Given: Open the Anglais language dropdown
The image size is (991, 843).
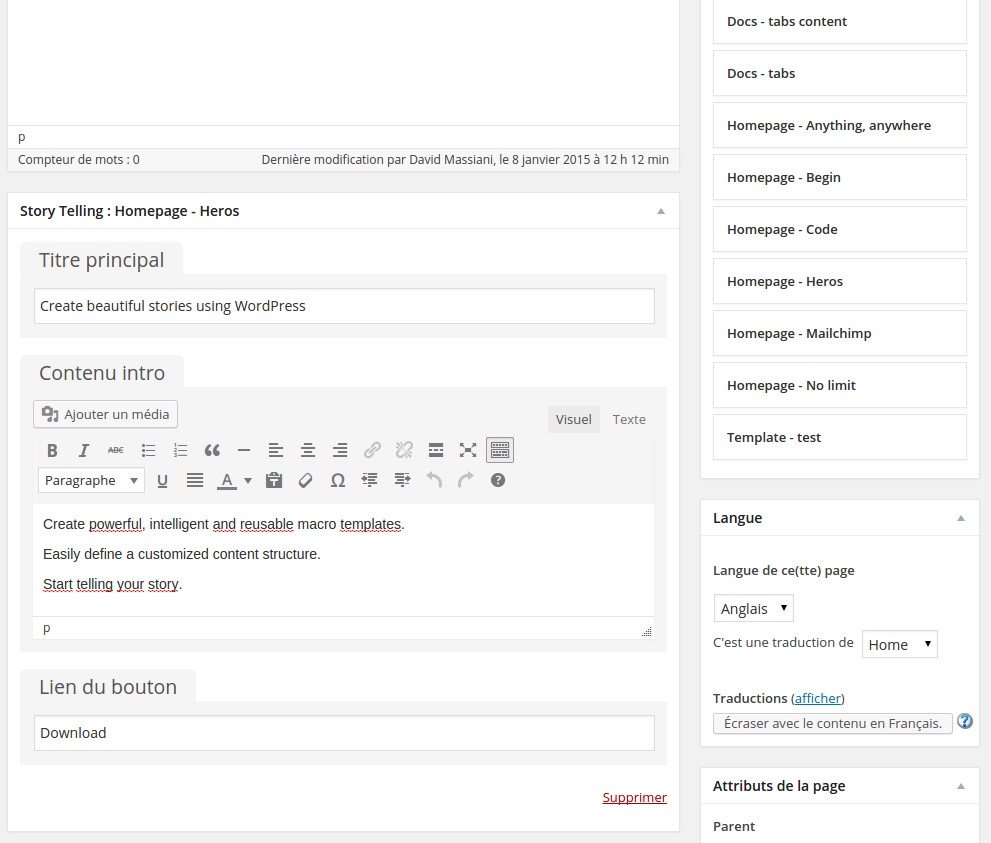Looking at the screenshot, I should coord(753,608).
